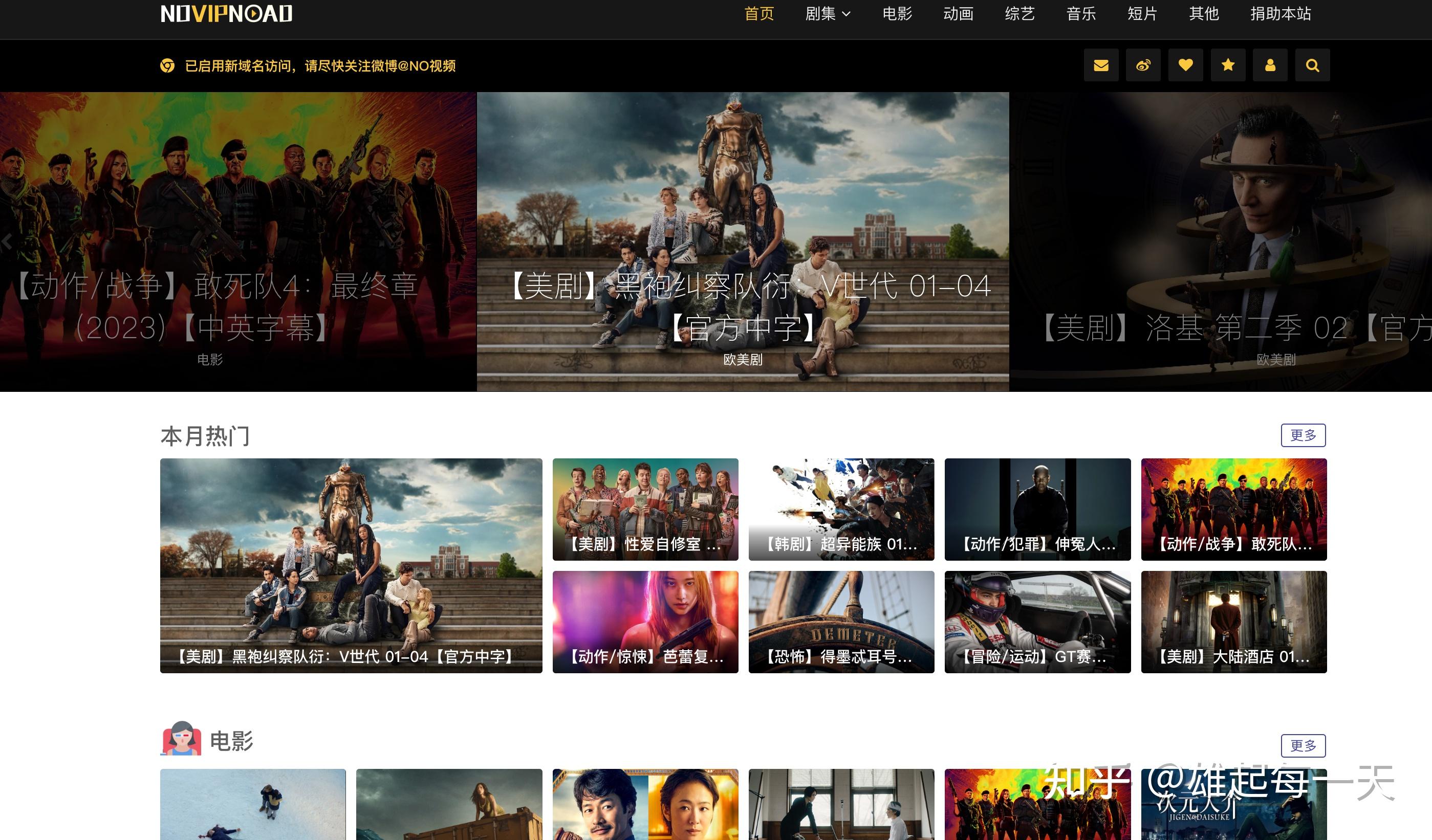Open the 捐助本站 navigation item
Image resolution: width=1432 pixels, height=840 pixels.
[1281, 14]
